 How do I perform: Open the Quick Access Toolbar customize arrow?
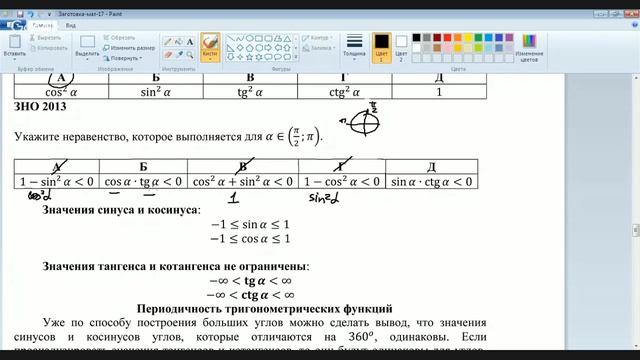point(49,14)
